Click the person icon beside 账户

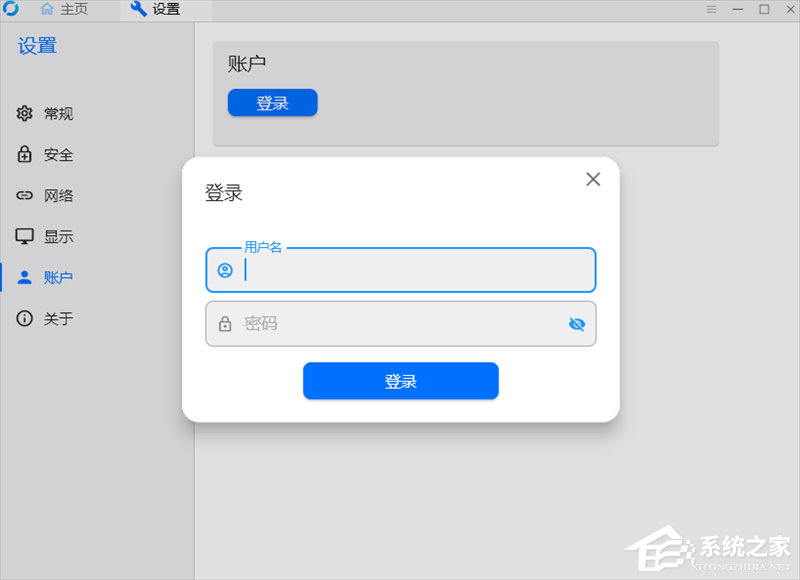pos(24,278)
